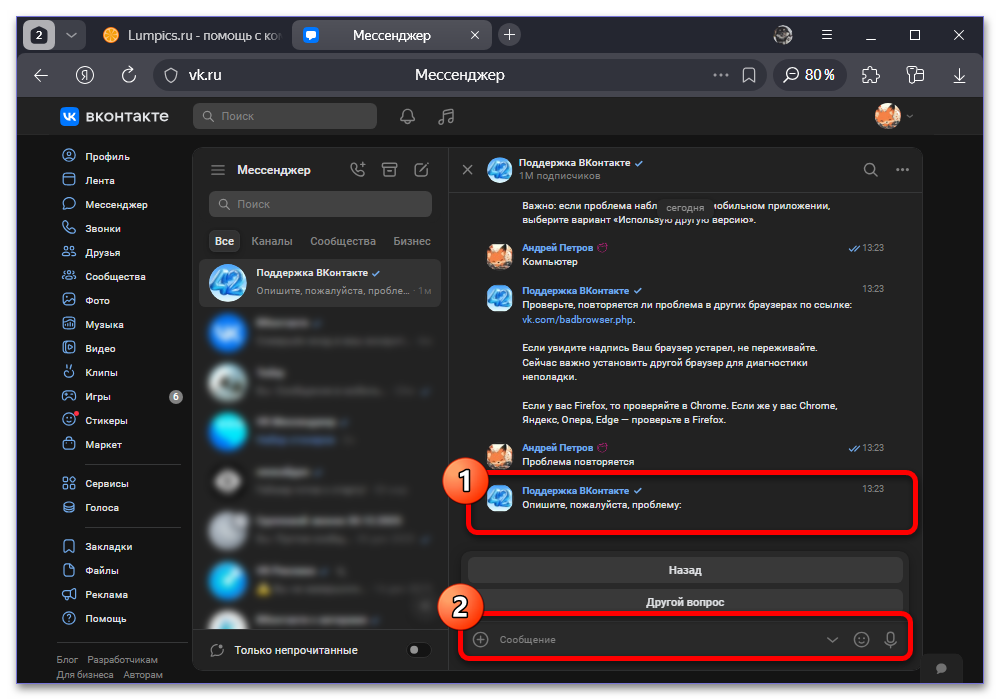This screenshot has width=1000, height=700.
Task: Open the music note icon in header
Action: pos(446,116)
